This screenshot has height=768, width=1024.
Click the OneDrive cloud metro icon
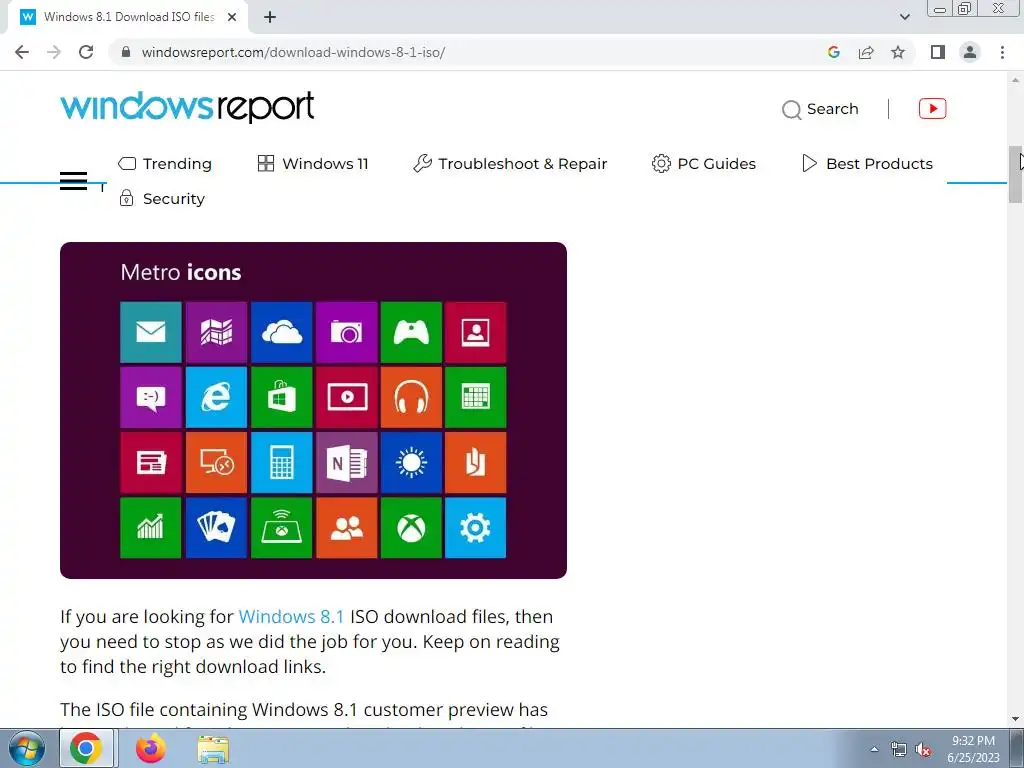[281, 332]
